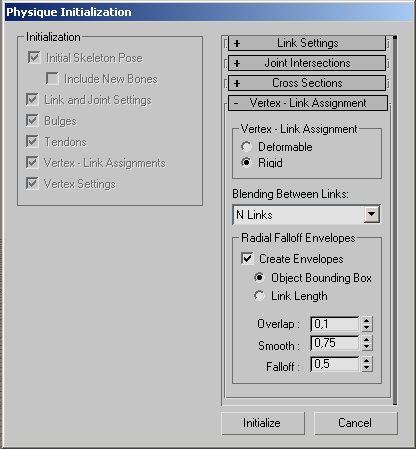The height and width of the screenshot is (450, 416).
Task: Click the rollout panel vertical scrollbar
Action: [x=395, y=220]
